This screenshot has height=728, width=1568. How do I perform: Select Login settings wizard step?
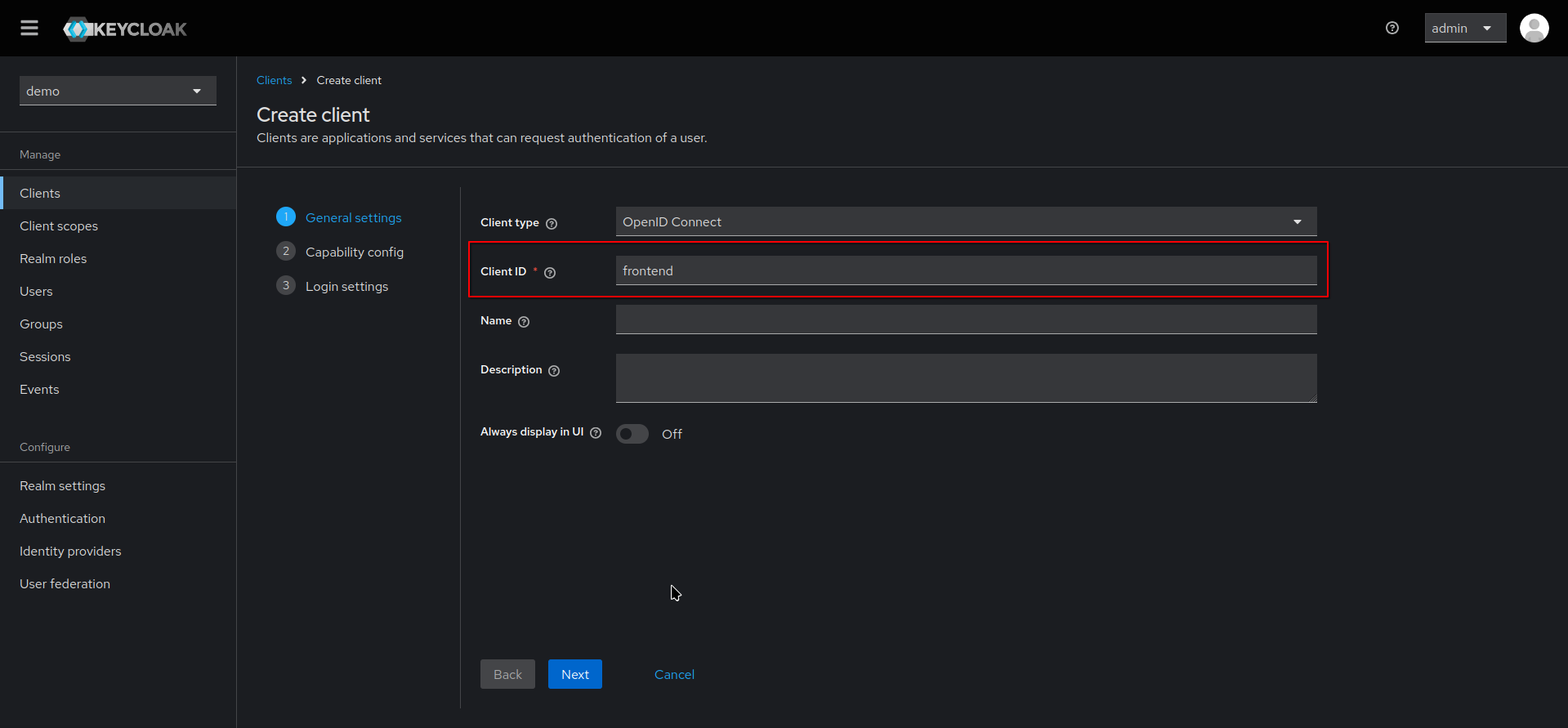(x=333, y=286)
